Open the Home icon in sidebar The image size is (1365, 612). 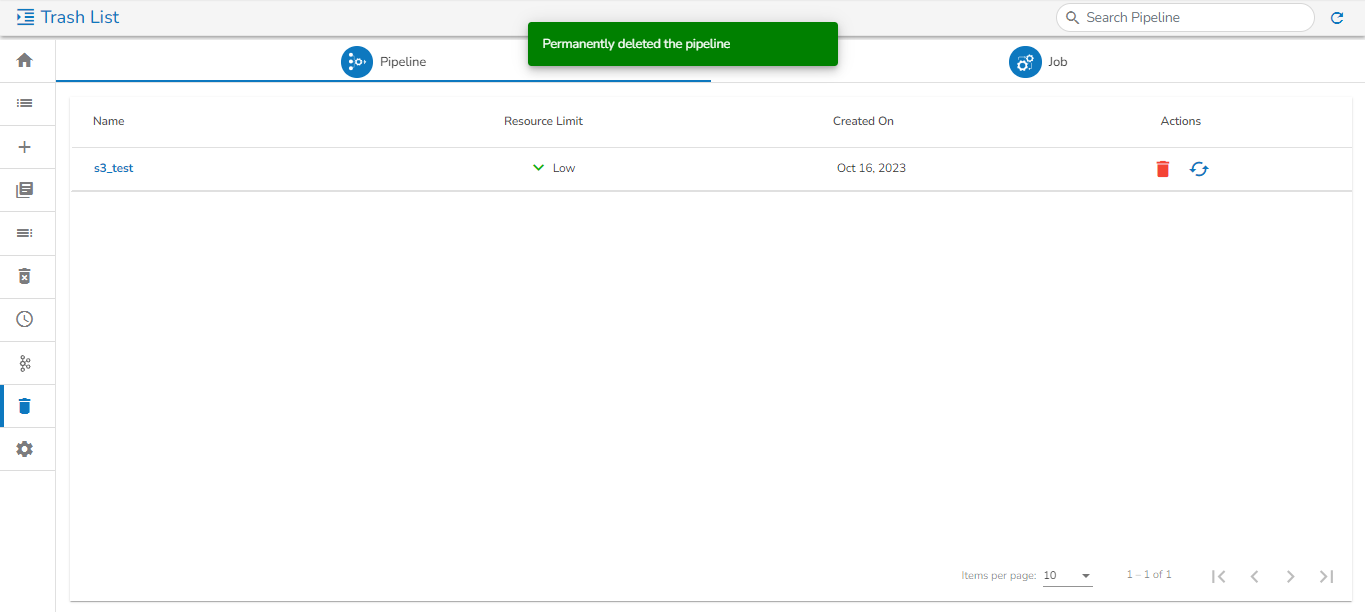coord(25,60)
